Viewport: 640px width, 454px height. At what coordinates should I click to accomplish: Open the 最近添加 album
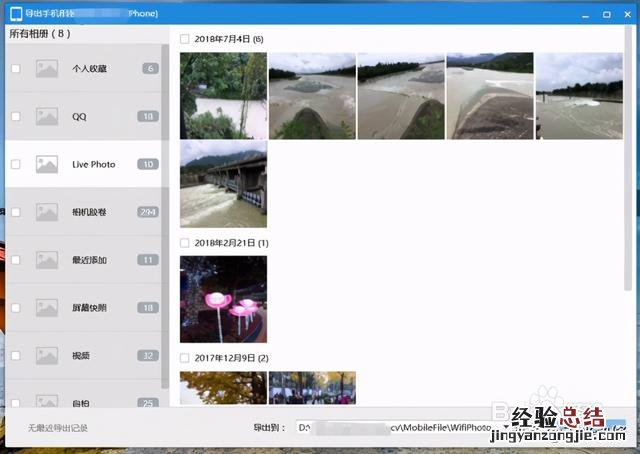[x=89, y=260]
